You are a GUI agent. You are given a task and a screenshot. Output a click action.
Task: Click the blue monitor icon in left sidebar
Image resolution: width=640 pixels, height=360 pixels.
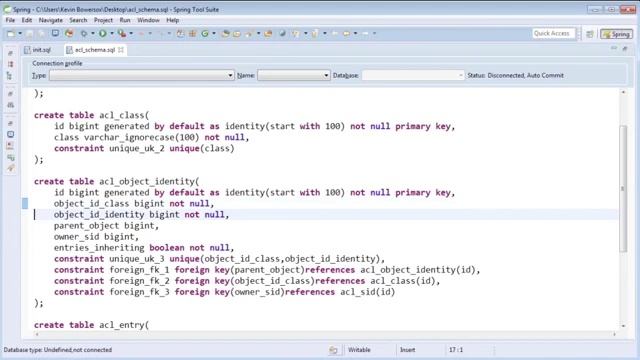[x=11, y=134]
